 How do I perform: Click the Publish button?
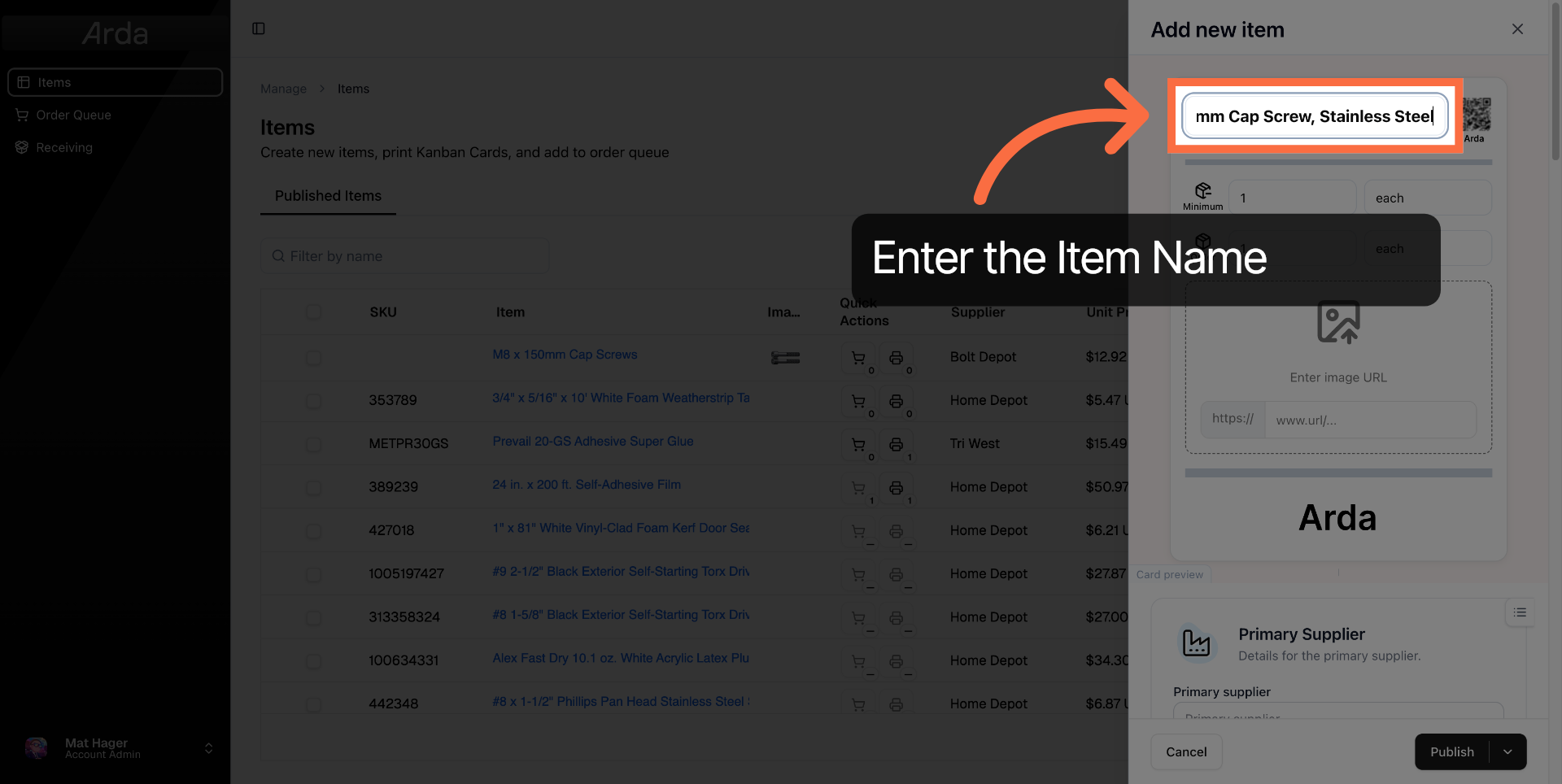(x=1452, y=752)
